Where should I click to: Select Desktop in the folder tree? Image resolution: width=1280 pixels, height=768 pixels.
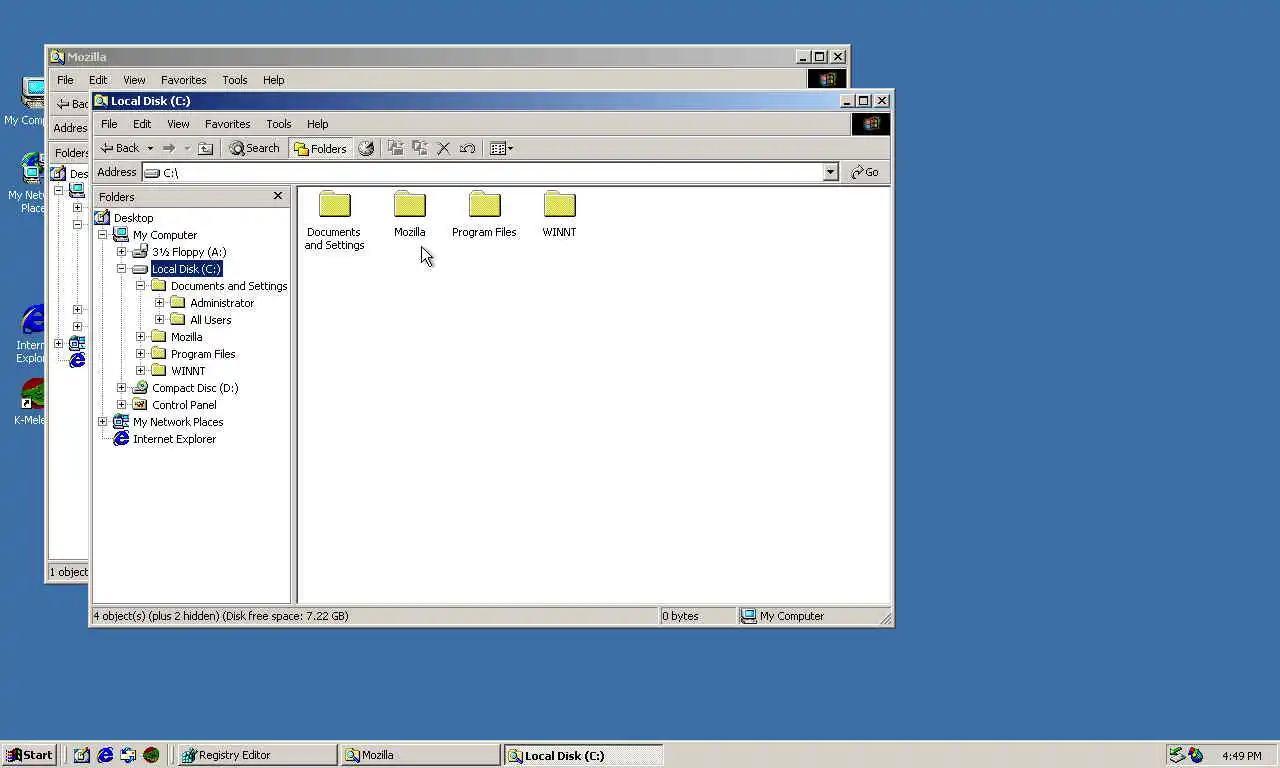tap(133, 218)
